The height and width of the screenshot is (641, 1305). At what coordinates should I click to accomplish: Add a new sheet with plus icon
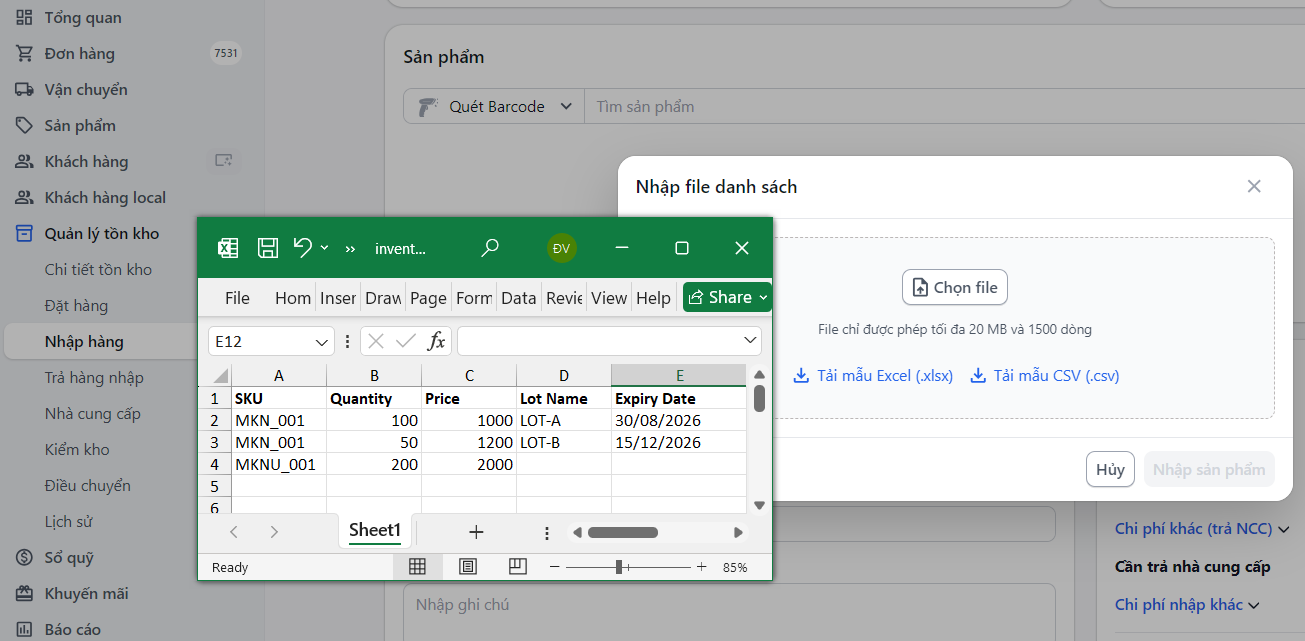(x=476, y=532)
